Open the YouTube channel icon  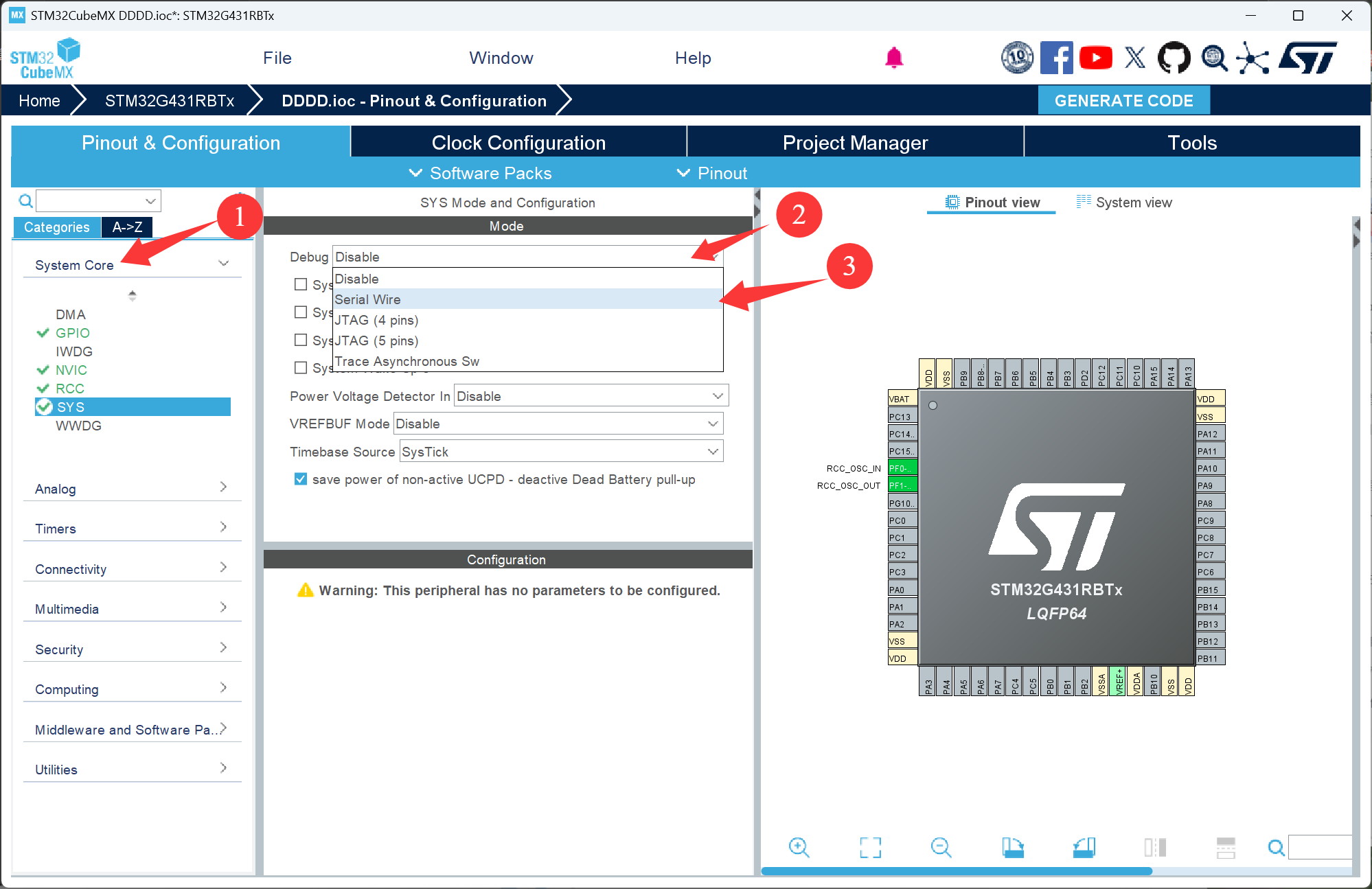coord(1095,58)
